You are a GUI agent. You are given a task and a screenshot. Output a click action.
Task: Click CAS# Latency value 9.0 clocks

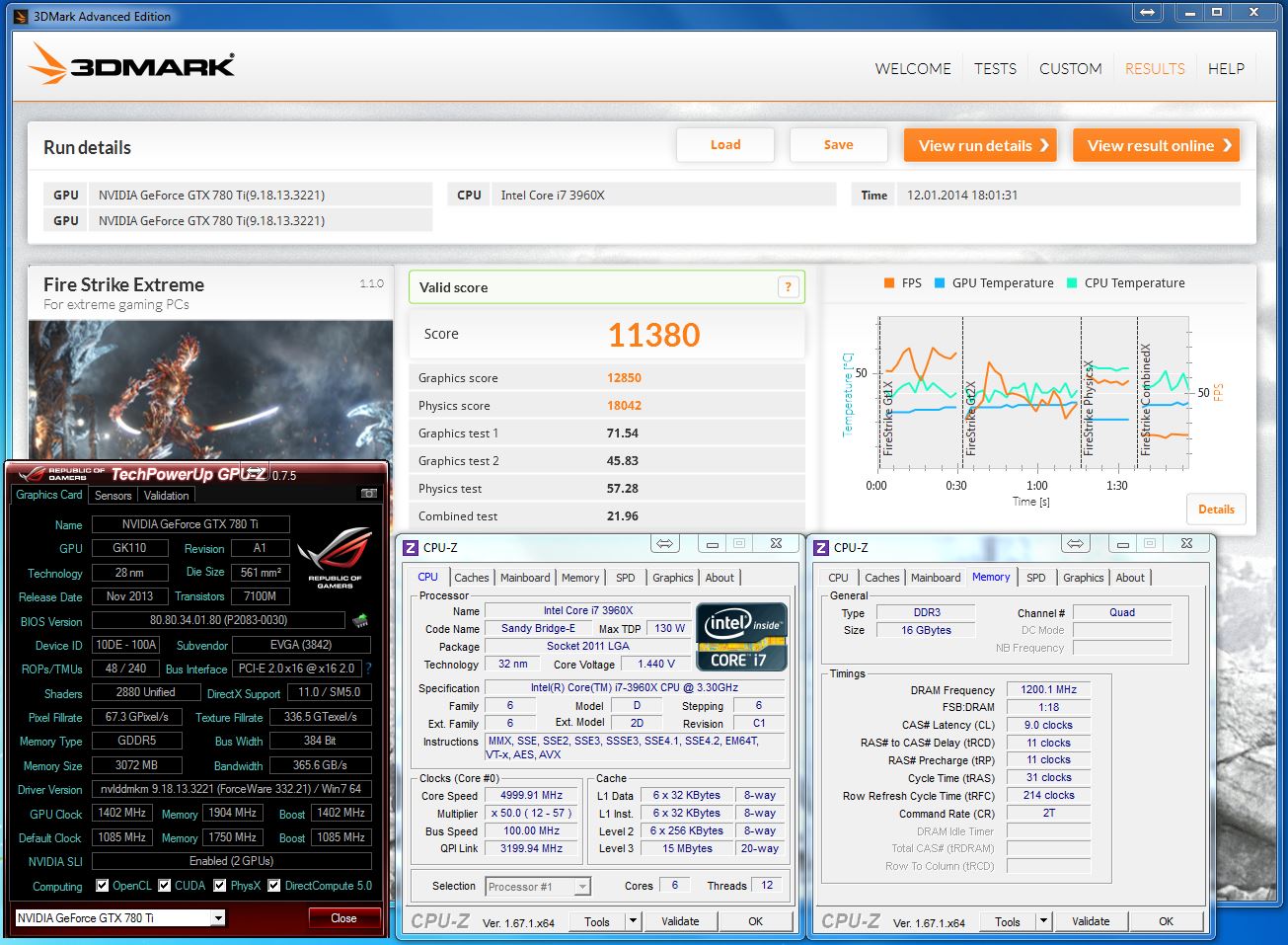click(x=1048, y=725)
